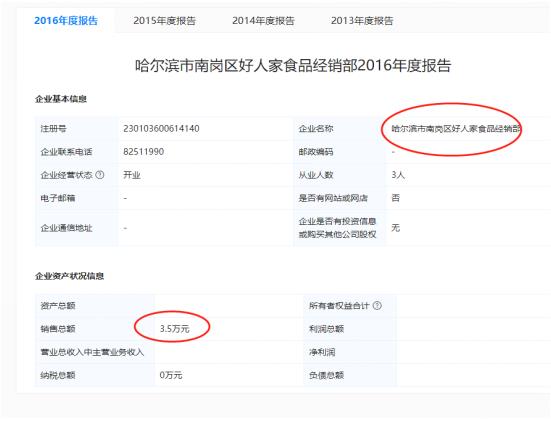Click registration number 230103600614140
The height and width of the screenshot is (421, 551).
tap(161, 129)
